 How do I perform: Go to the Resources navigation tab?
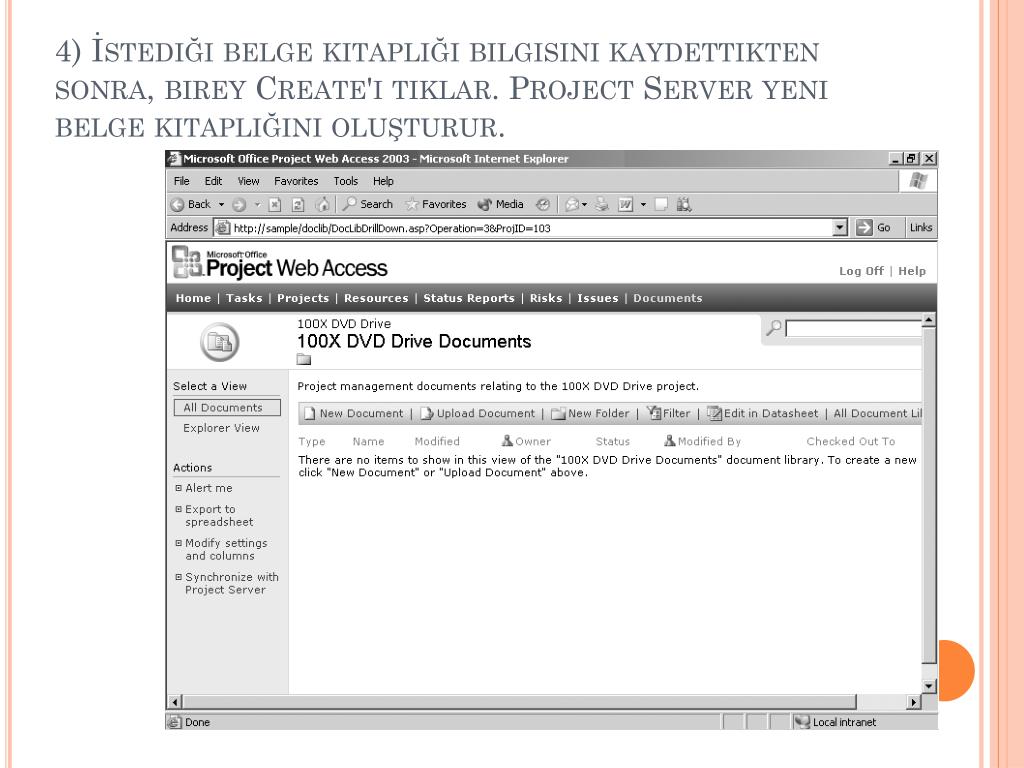tap(376, 298)
